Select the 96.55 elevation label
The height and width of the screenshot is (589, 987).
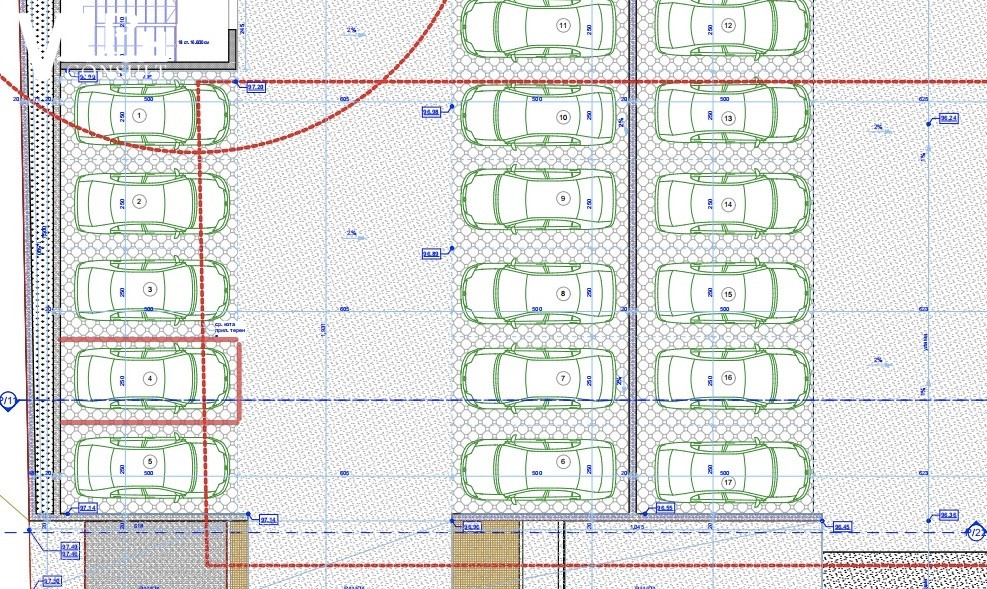(x=665, y=508)
